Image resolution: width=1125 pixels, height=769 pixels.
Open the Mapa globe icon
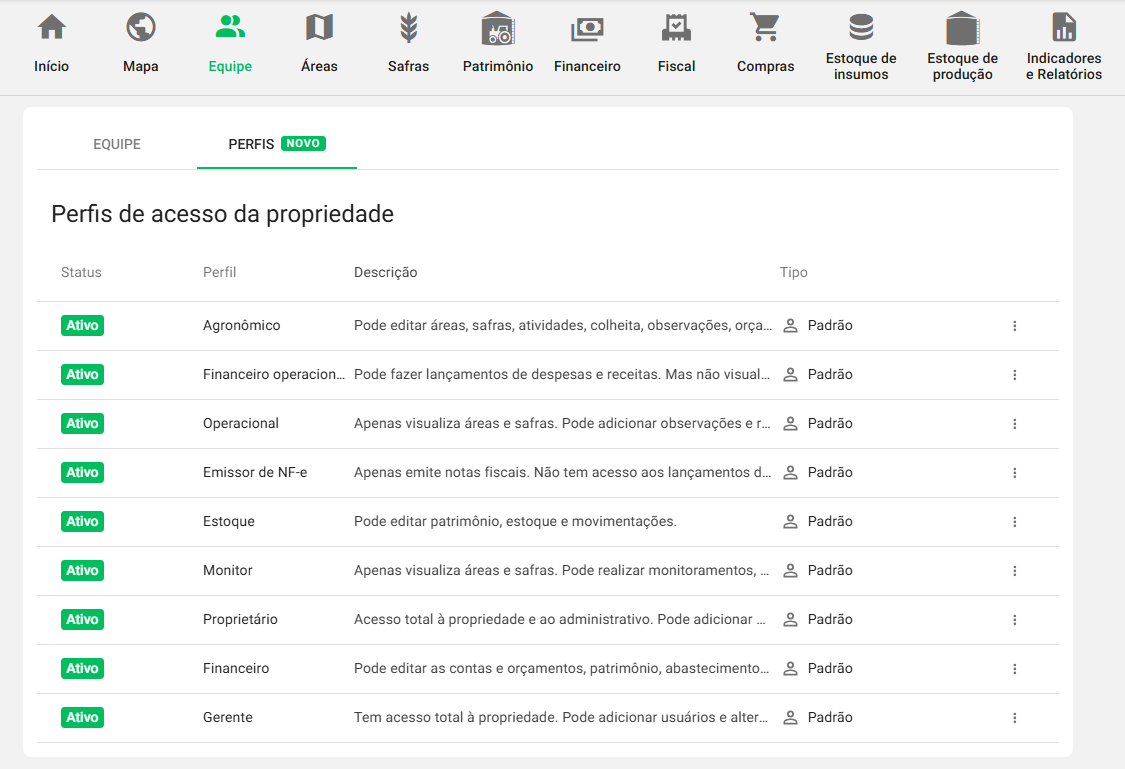pos(141,28)
